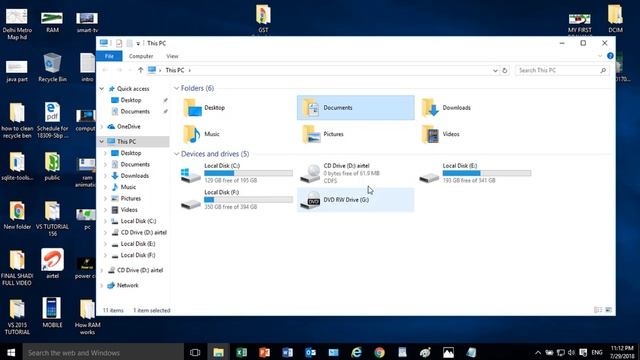Open Recycle Bin on desktop
Screen dimensions: 640x360
pyautogui.click(x=52, y=67)
